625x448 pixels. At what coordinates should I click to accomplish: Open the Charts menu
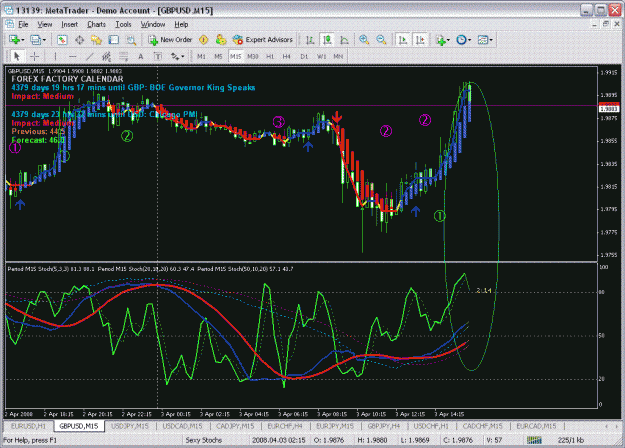96,24
